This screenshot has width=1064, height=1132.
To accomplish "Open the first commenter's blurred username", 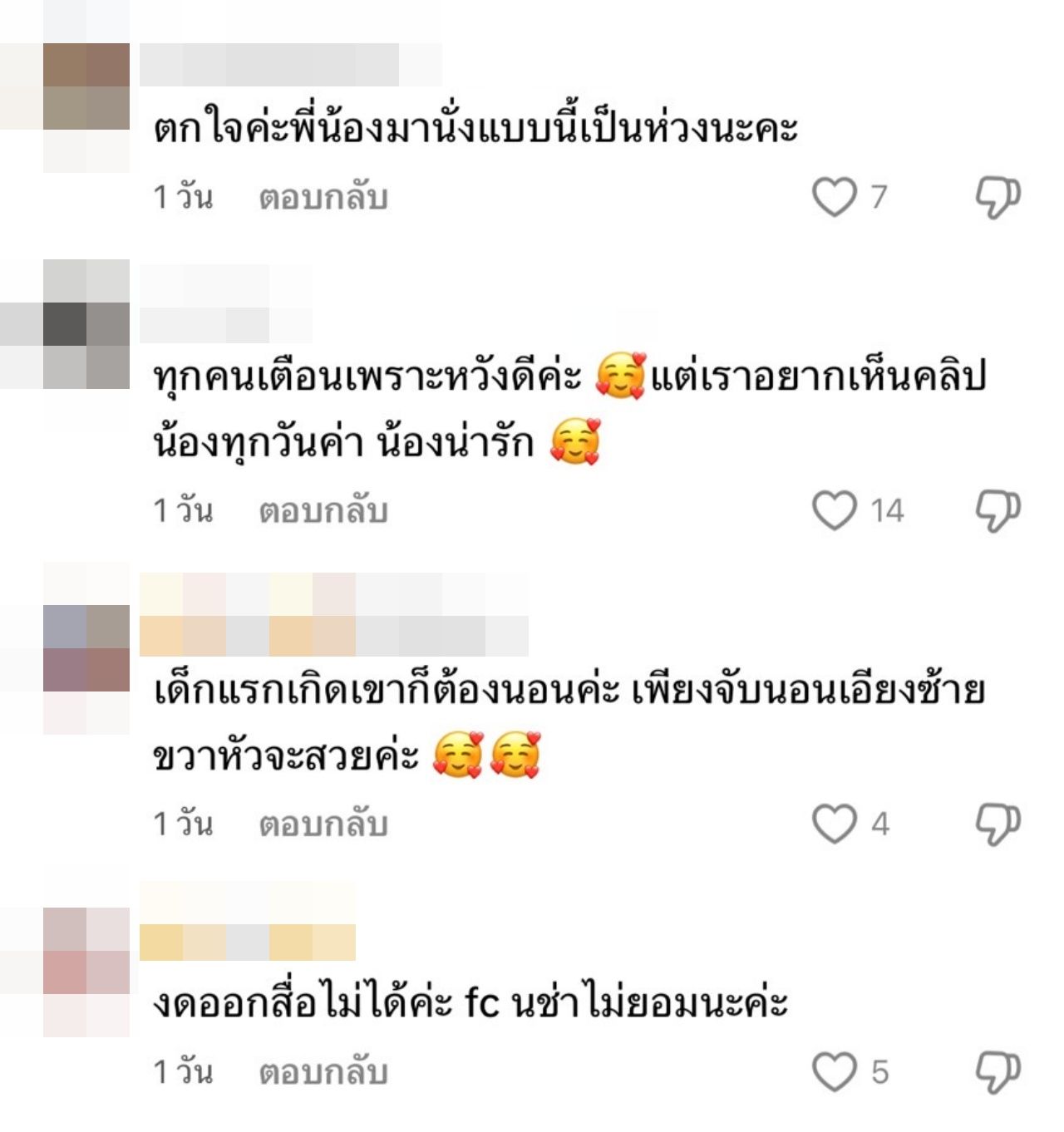I will (x=291, y=65).
